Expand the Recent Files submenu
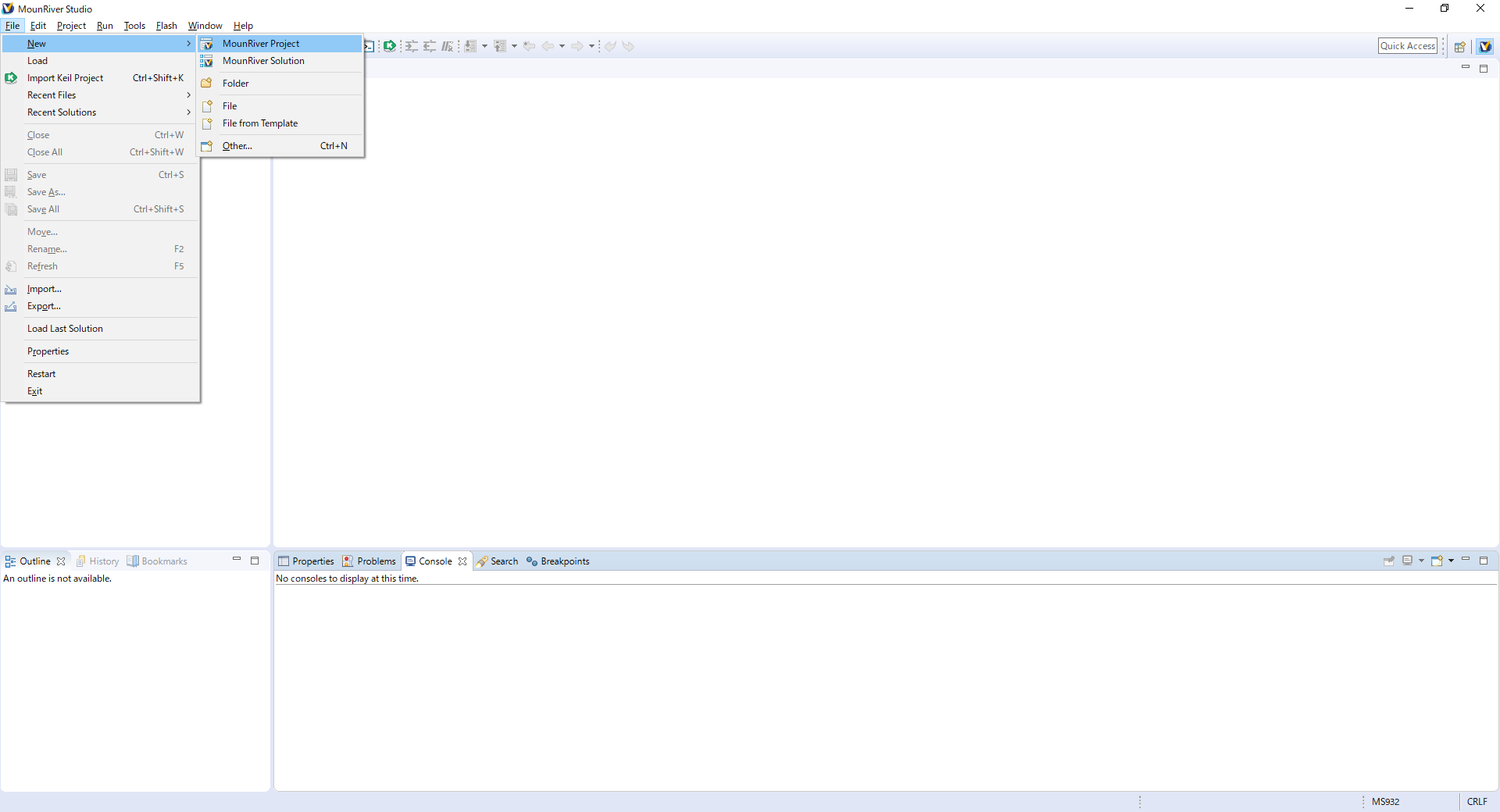 click(x=101, y=95)
